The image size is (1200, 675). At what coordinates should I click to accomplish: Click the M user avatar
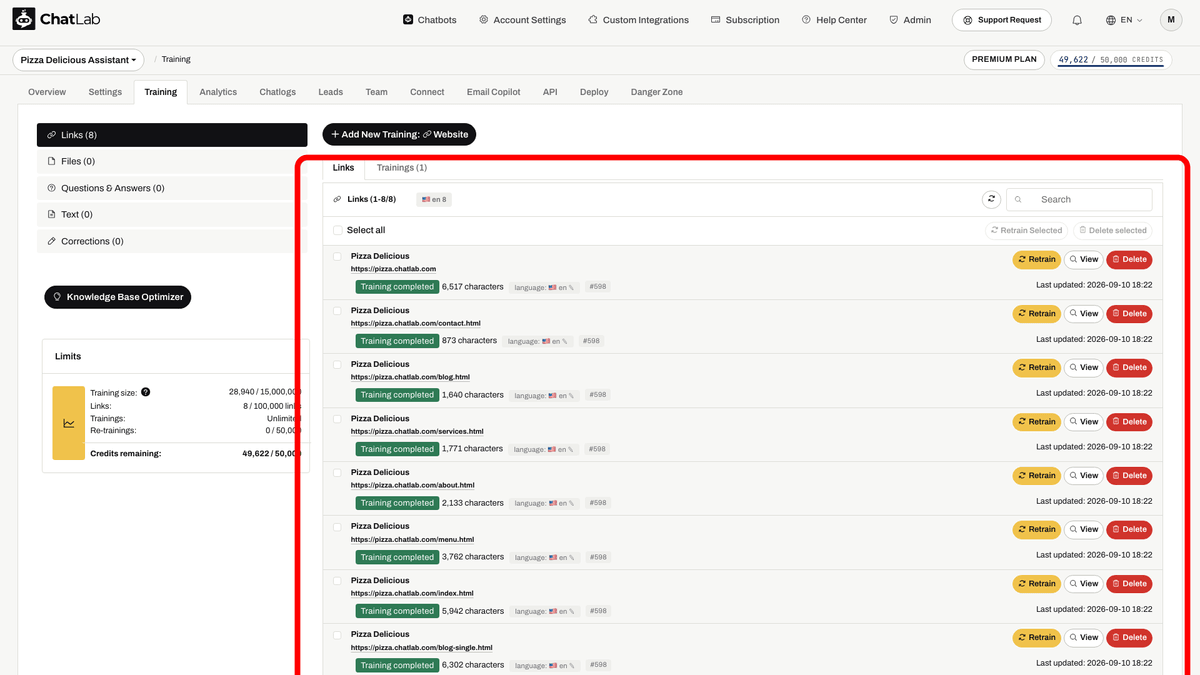pos(1171,20)
